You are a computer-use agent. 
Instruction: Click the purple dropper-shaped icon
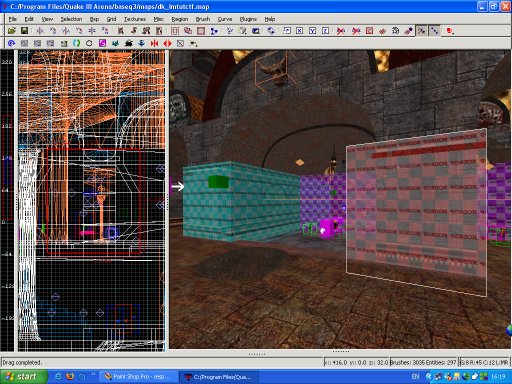pyautogui.click(x=408, y=31)
